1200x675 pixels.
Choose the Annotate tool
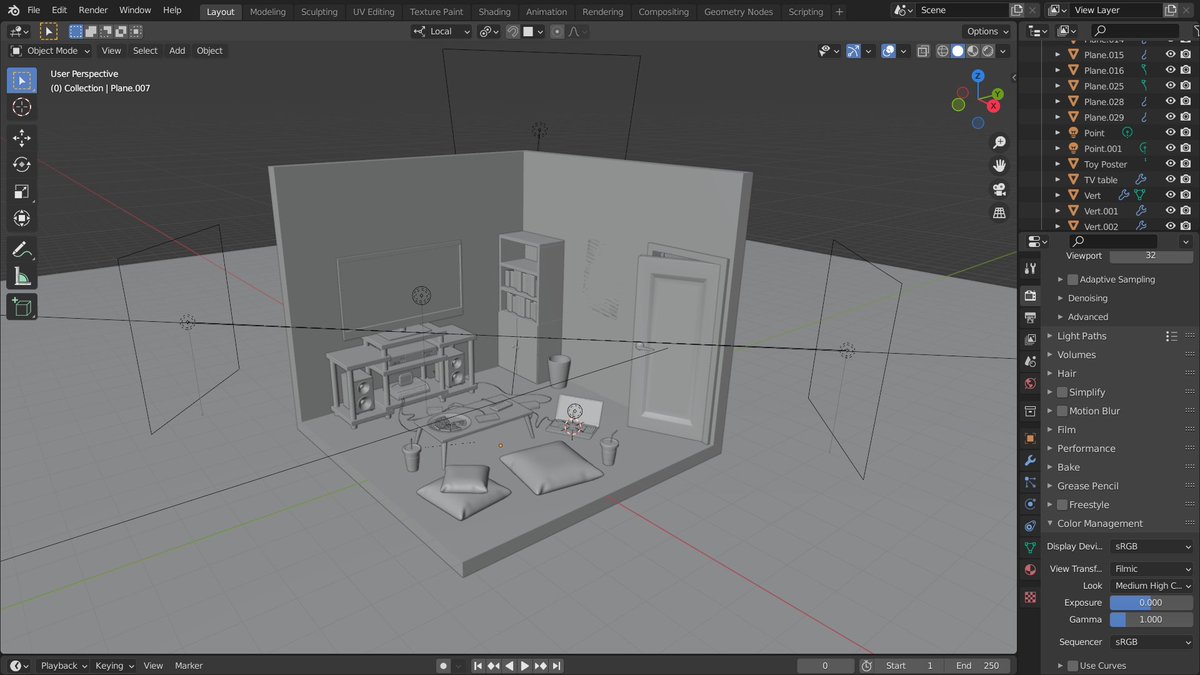(x=22, y=249)
